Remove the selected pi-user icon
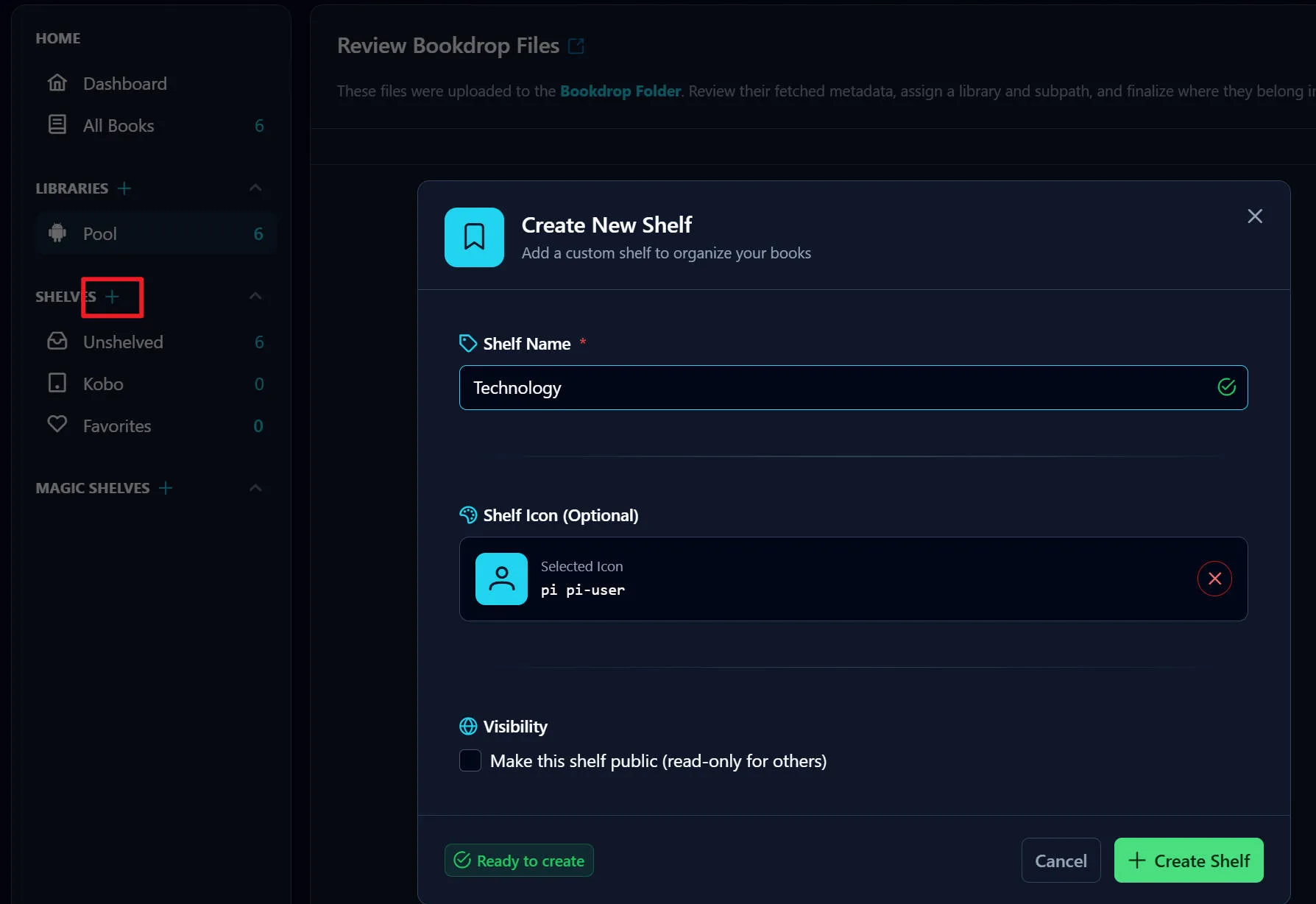1316x904 pixels. pos(1214,579)
